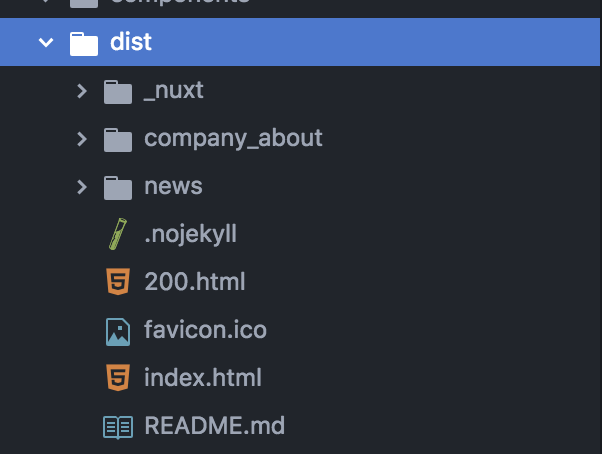Select the company_about folder name
Image resolution: width=602 pixels, height=454 pixels.
tap(233, 139)
